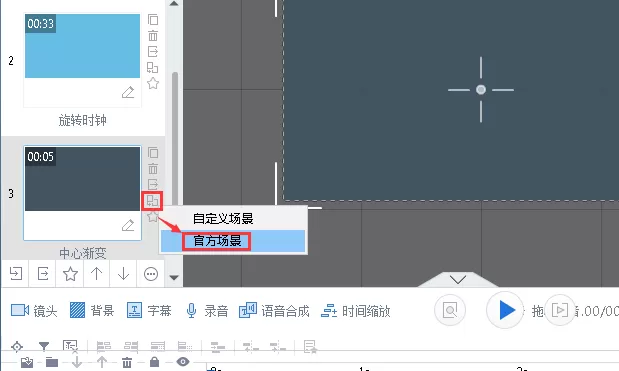Click scroll down arrow of scene list
Viewport: 619px width, 371px height.
pos(174,277)
